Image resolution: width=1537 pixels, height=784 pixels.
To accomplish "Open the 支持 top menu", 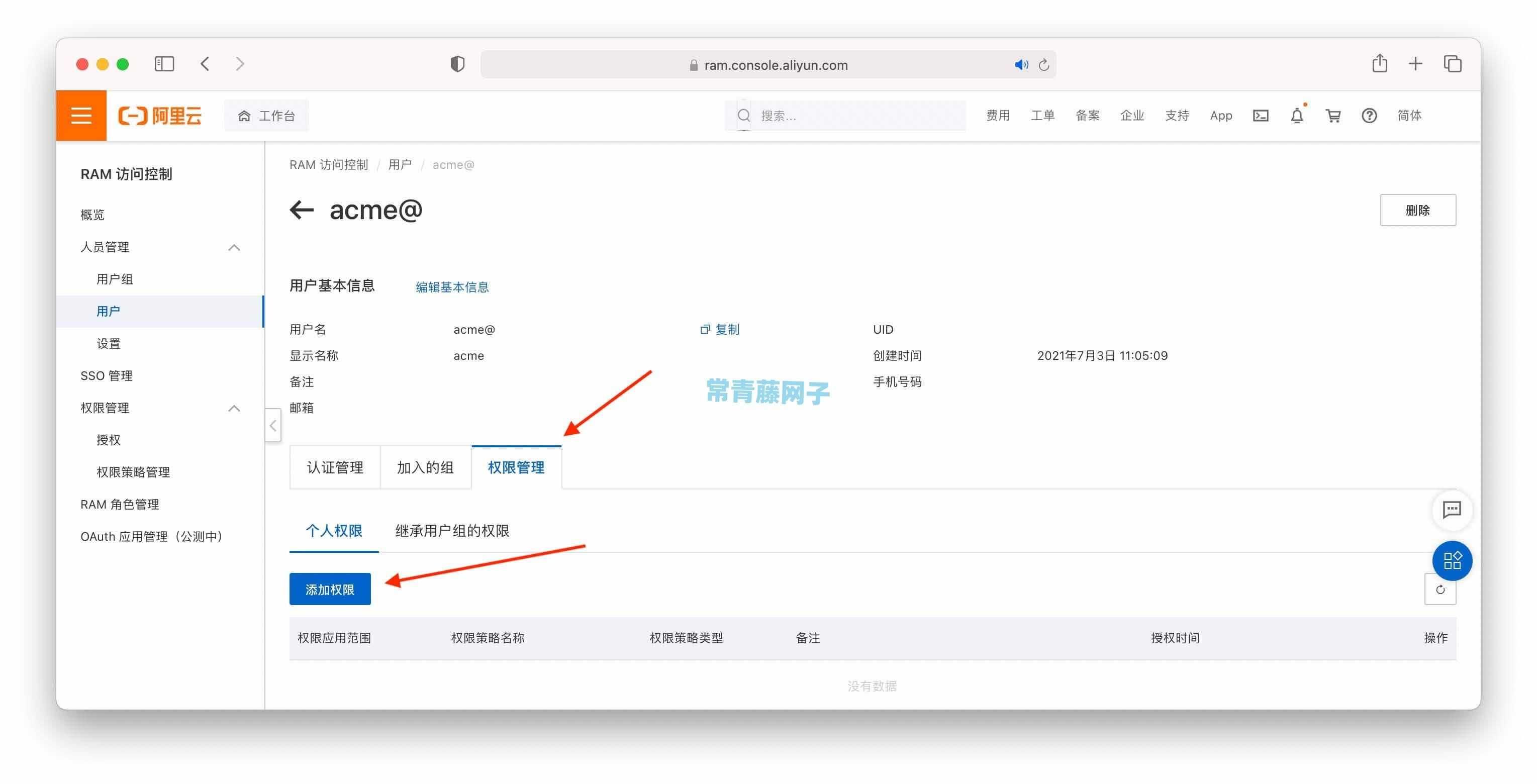I will 1177,115.
